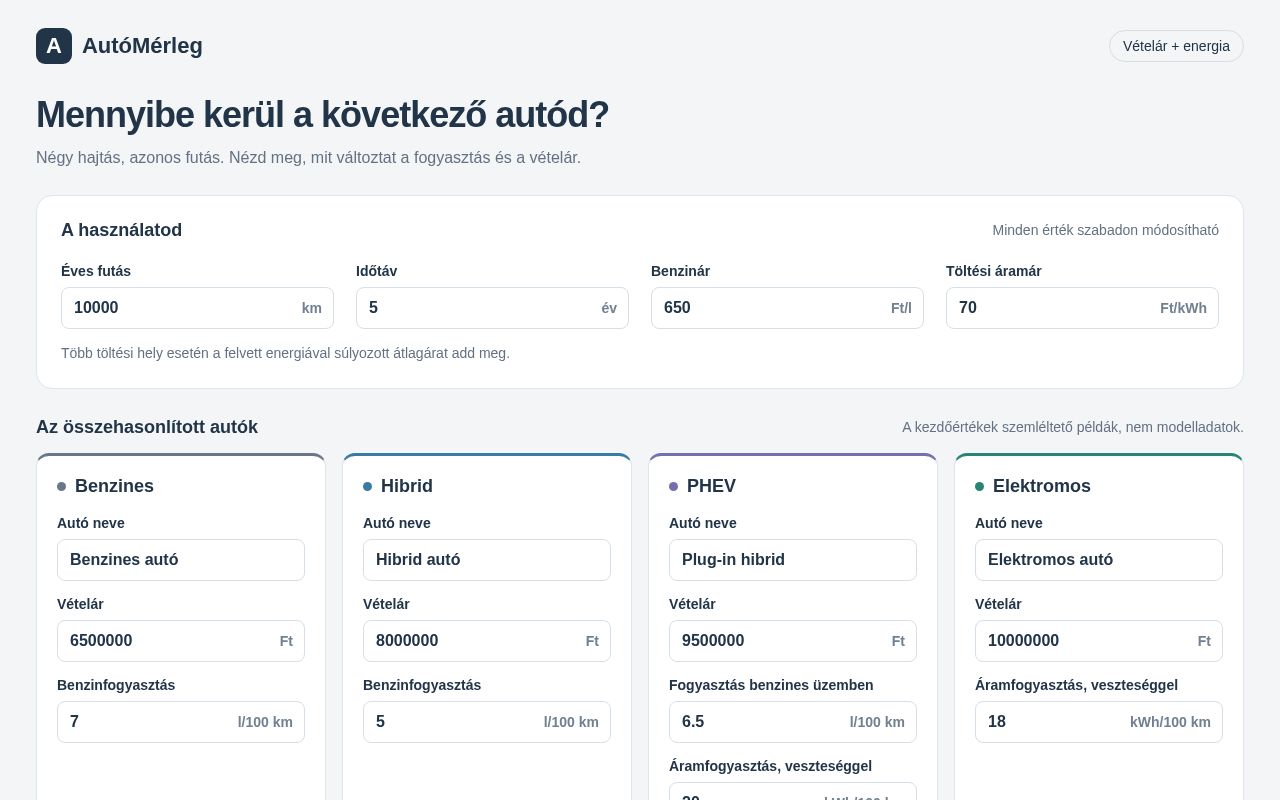Click the note "Minden érték szabadon módosítható"
The height and width of the screenshot is (800, 1280).
[x=1105, y=230]
